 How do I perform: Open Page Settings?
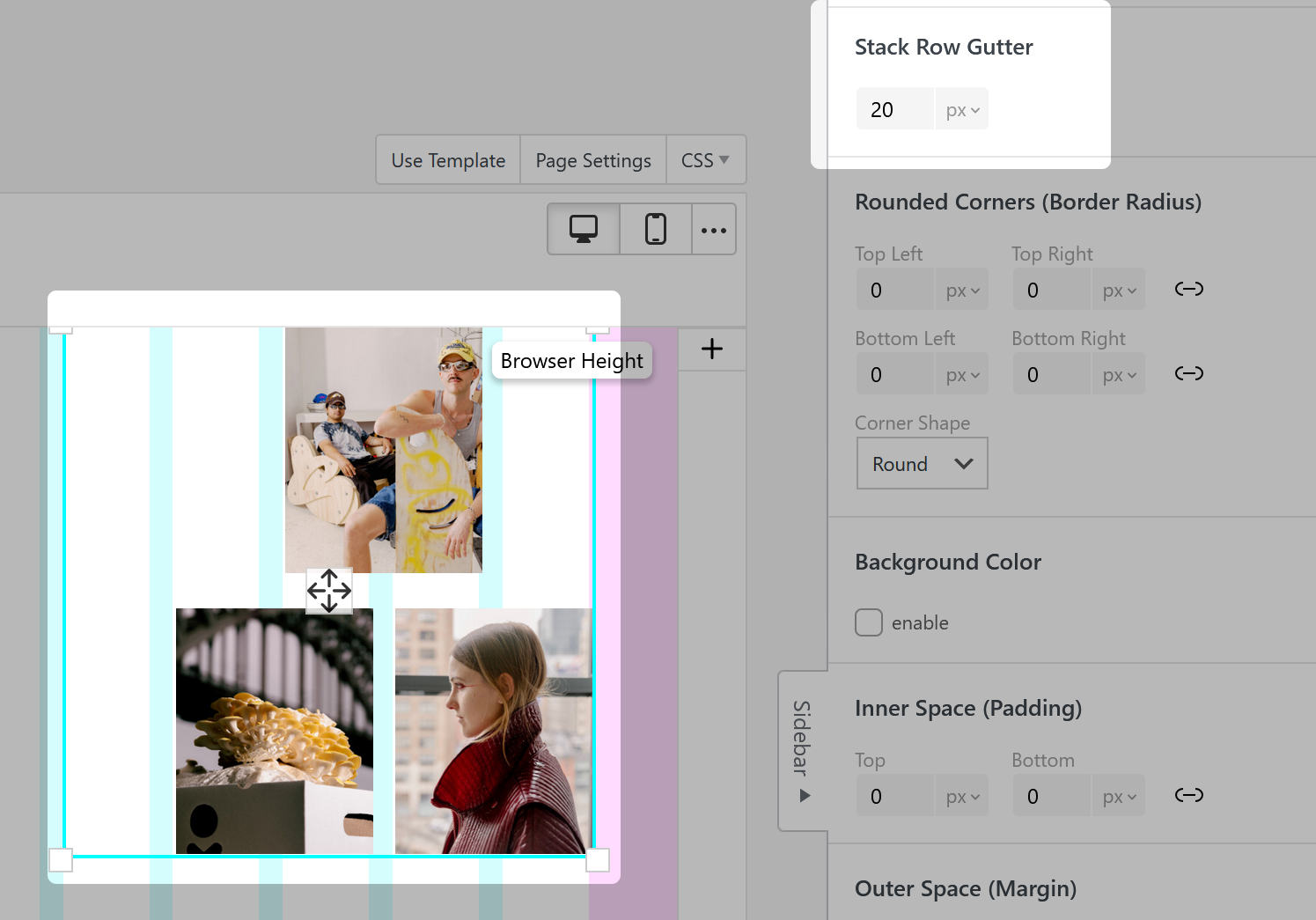point(593,160)
